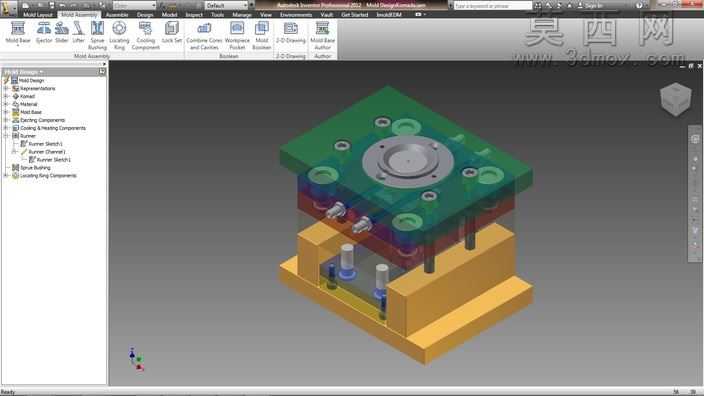Select the Ejecting Components tree item
The width and height of the screenshot is (704, 396).
pyautogui.click(x=42, y=120)
